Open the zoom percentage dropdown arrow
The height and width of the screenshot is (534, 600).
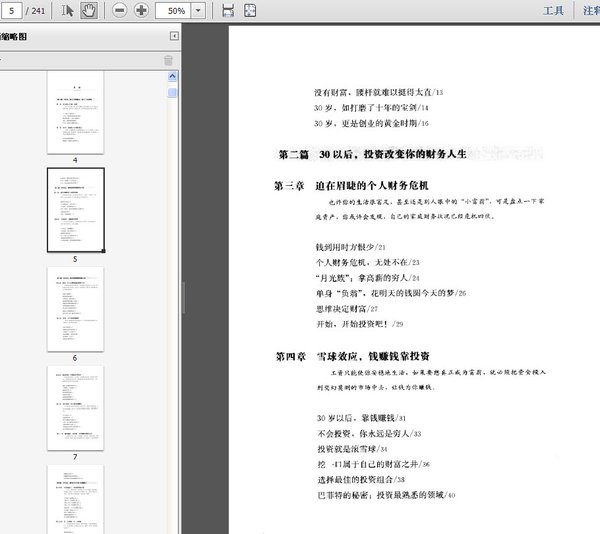coord(198,10)
